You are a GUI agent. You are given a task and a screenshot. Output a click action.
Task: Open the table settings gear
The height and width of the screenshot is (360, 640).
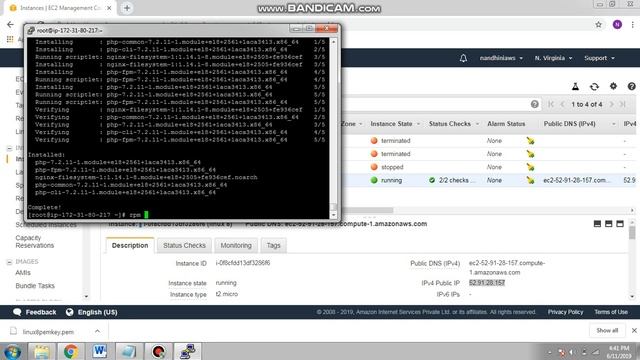[613, 86]
